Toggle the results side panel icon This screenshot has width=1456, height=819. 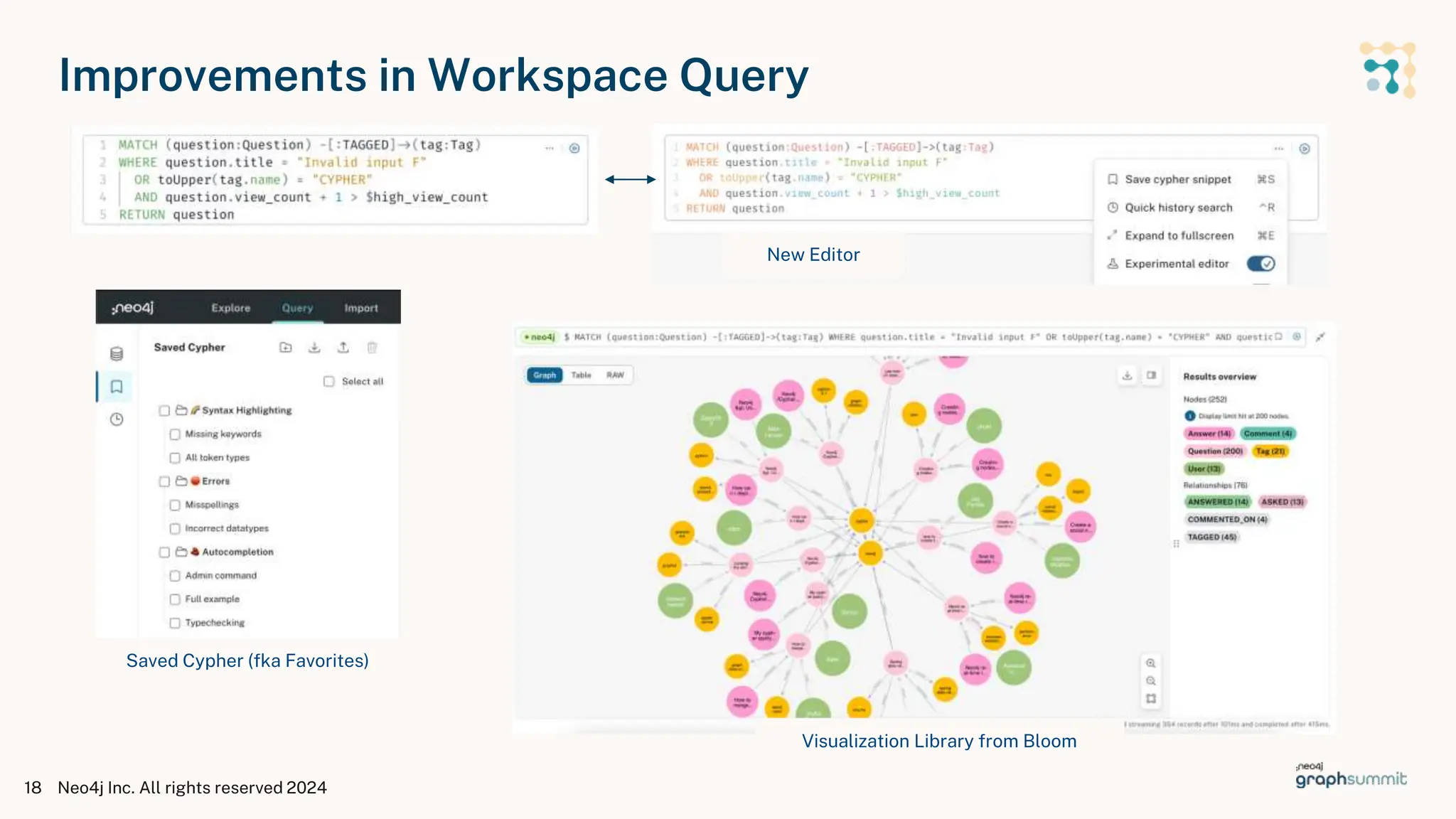click(x=1152, y=375)
